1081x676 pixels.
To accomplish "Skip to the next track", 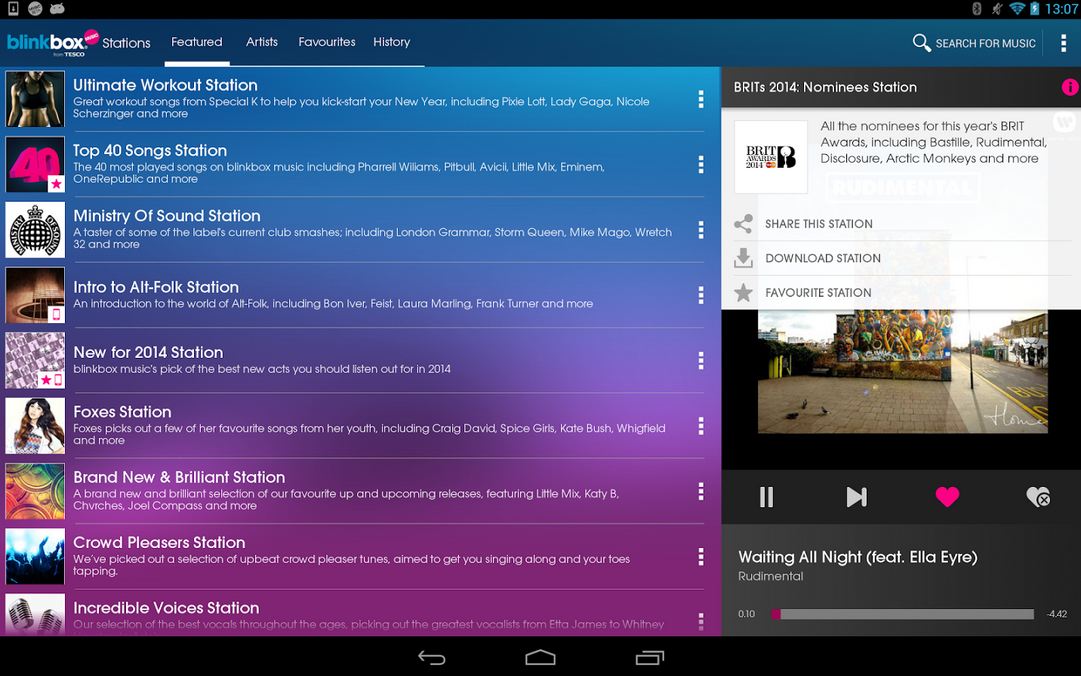I will (856, 497).
